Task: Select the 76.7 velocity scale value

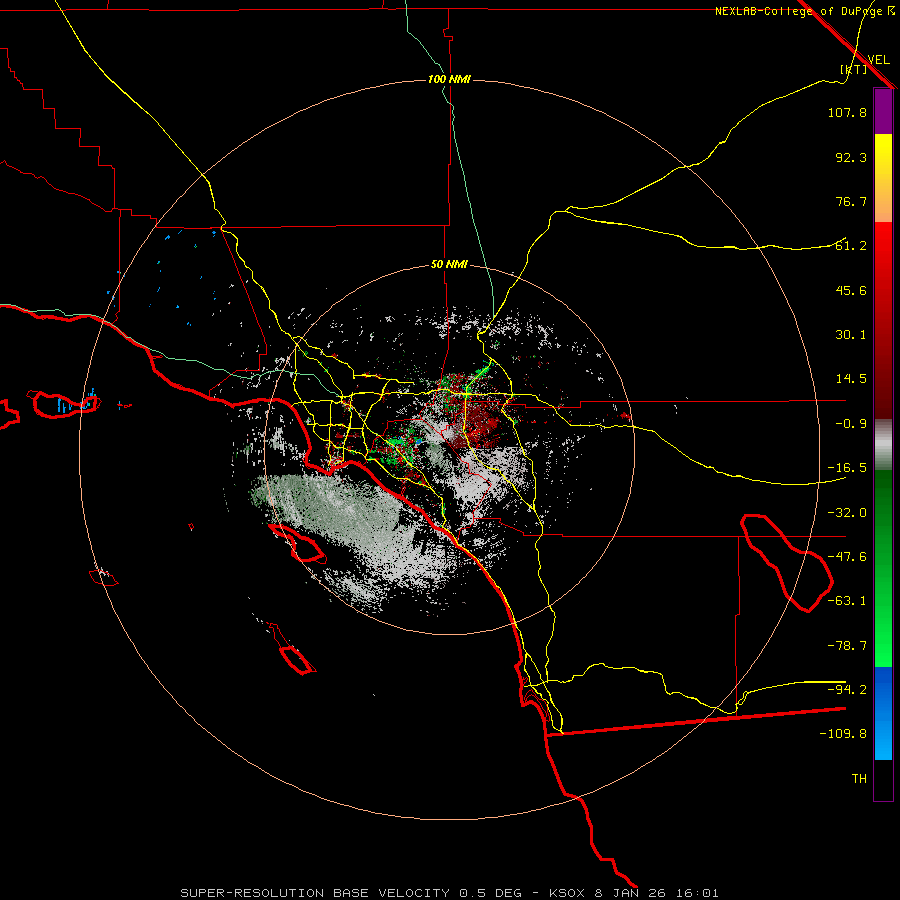Action: click(x=851, y=201)
